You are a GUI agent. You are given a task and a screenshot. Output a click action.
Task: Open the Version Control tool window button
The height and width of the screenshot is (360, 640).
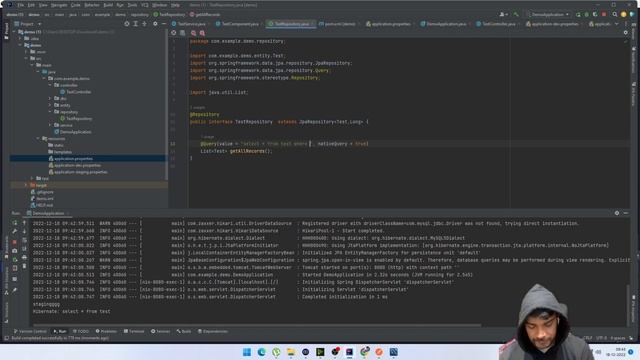point(30,331)
